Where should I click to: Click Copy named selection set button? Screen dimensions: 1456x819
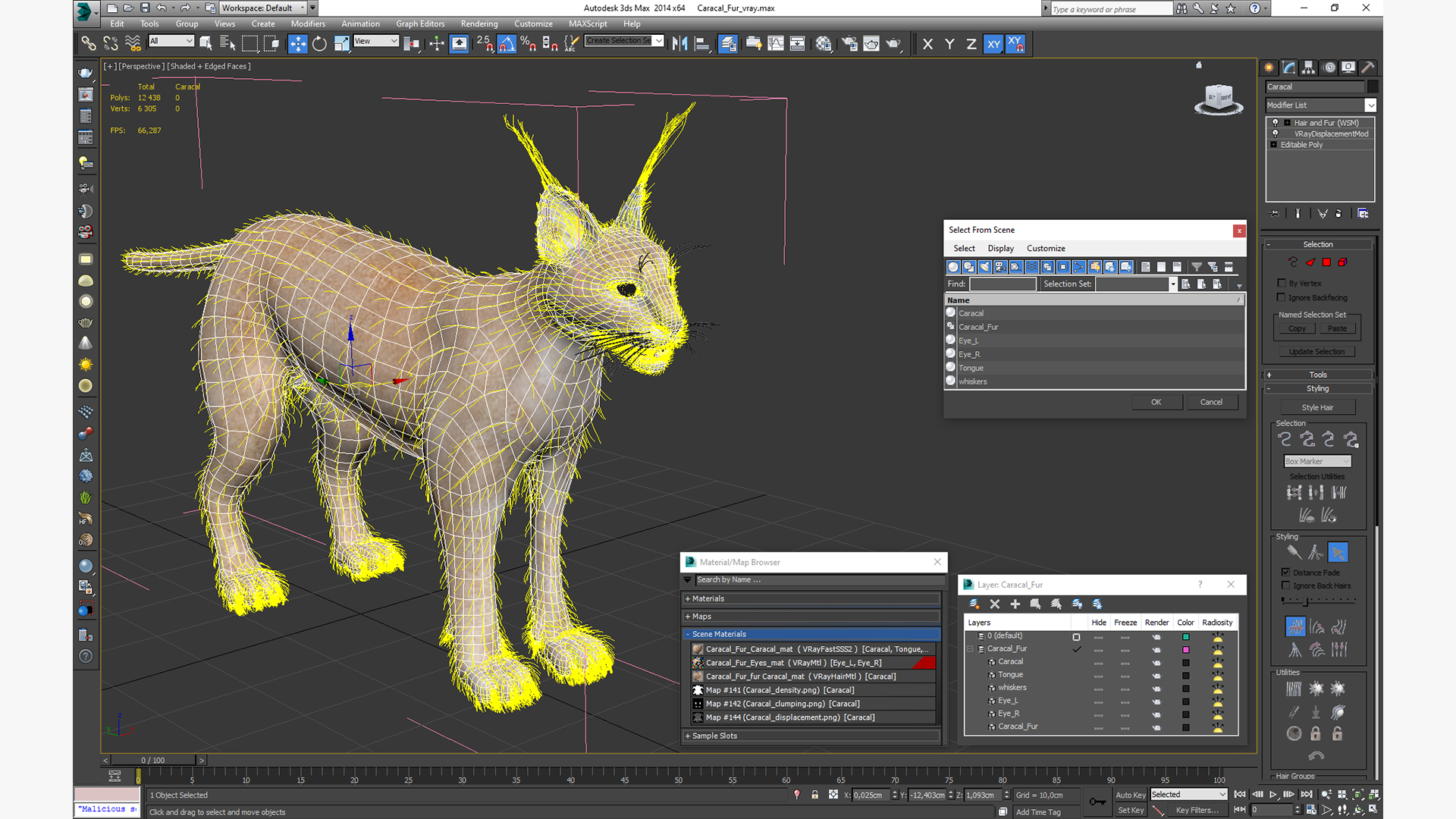tap(1297, 328)
